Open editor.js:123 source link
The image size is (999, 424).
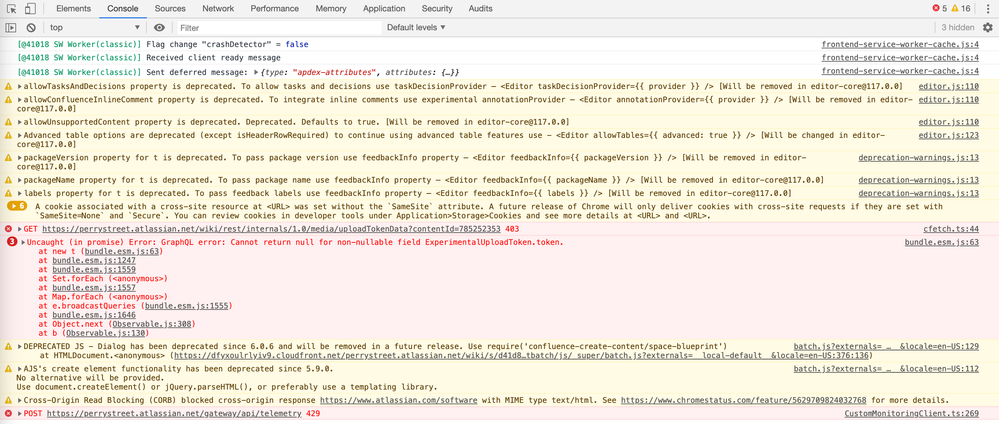click(949, 135)
